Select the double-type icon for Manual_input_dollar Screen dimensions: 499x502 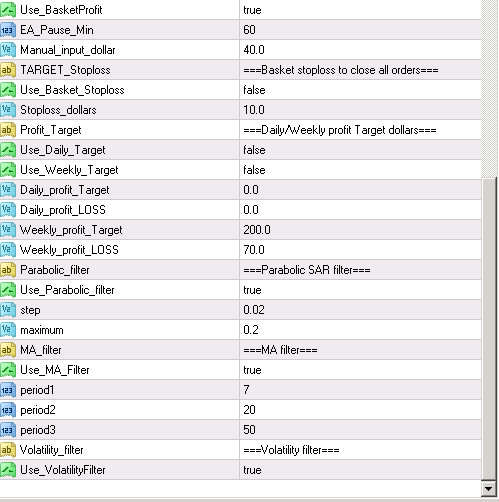[8, 50]
